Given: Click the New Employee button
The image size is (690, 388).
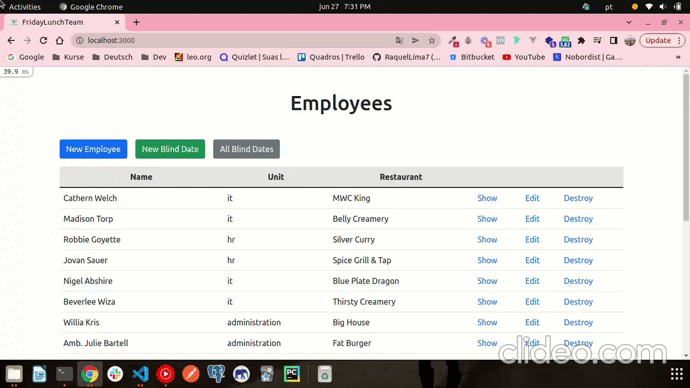Looking at the screenshot, I should tap(93, 149).
